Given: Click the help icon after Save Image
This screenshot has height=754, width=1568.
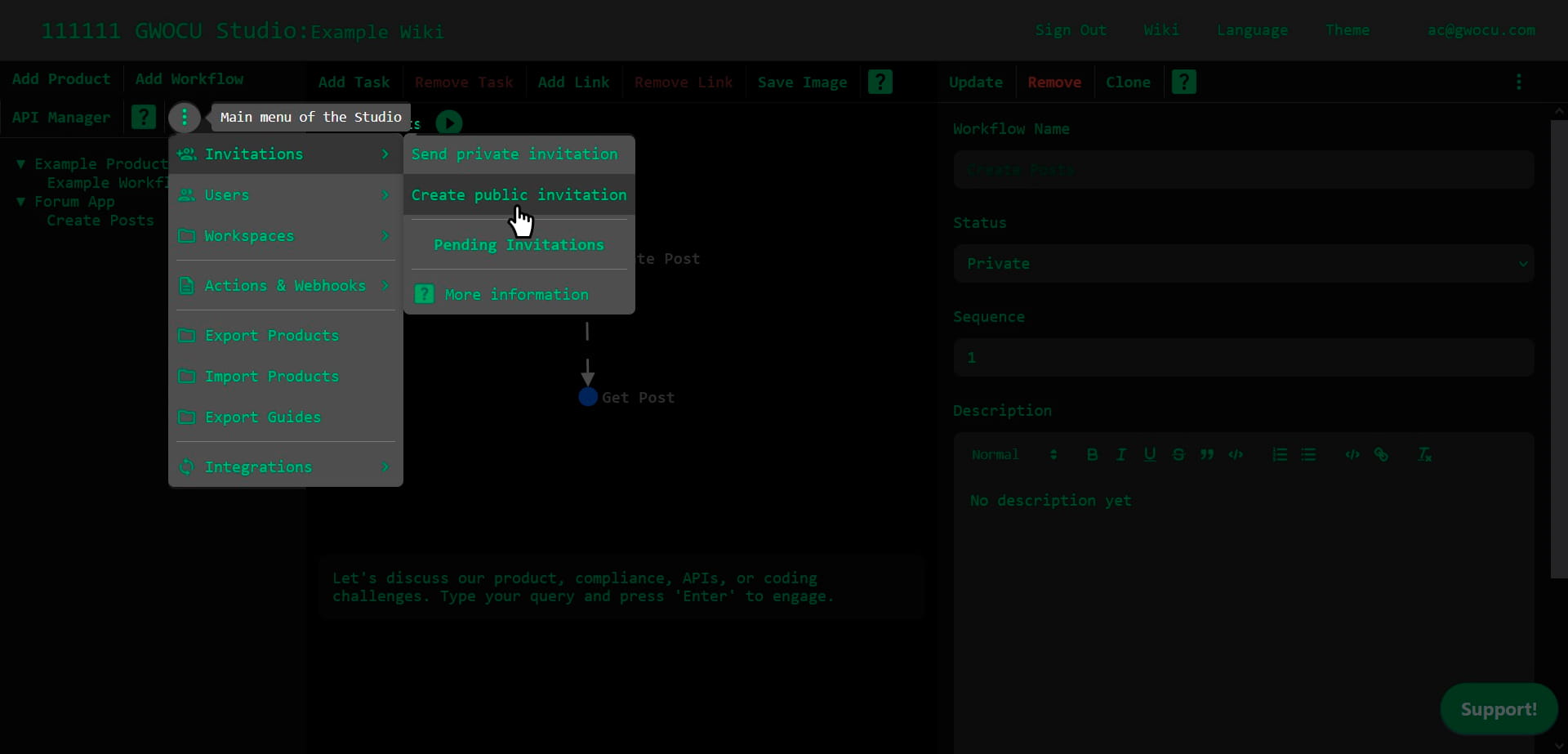Looking at the screenshot, I should click(x=880, y=82).
